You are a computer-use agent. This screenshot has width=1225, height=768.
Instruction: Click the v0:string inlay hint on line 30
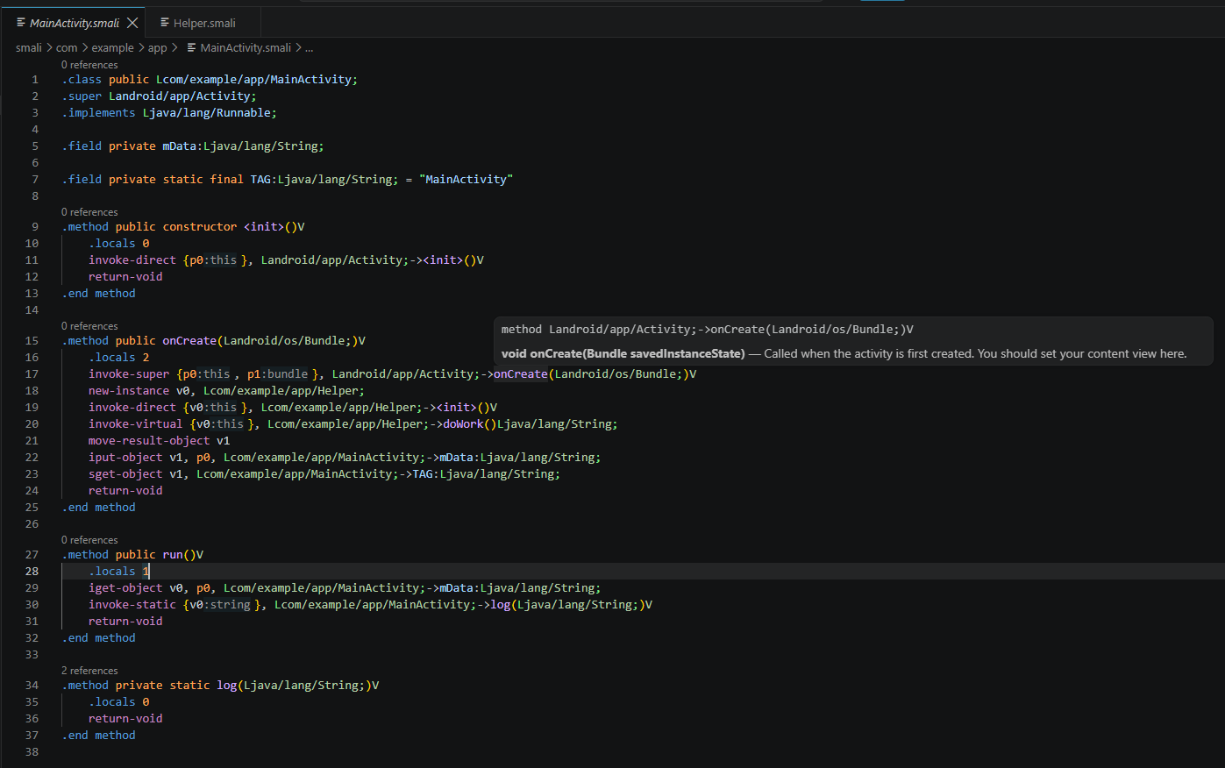[219, 604]
